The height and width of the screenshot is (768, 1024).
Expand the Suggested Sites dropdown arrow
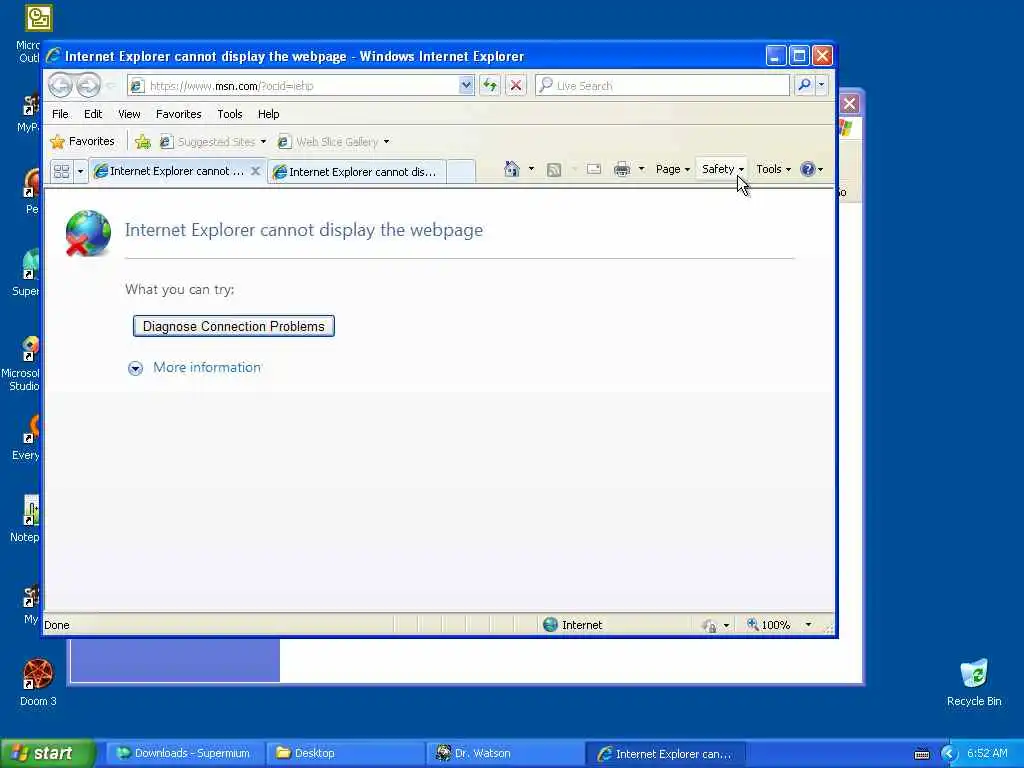pos(263,142)
